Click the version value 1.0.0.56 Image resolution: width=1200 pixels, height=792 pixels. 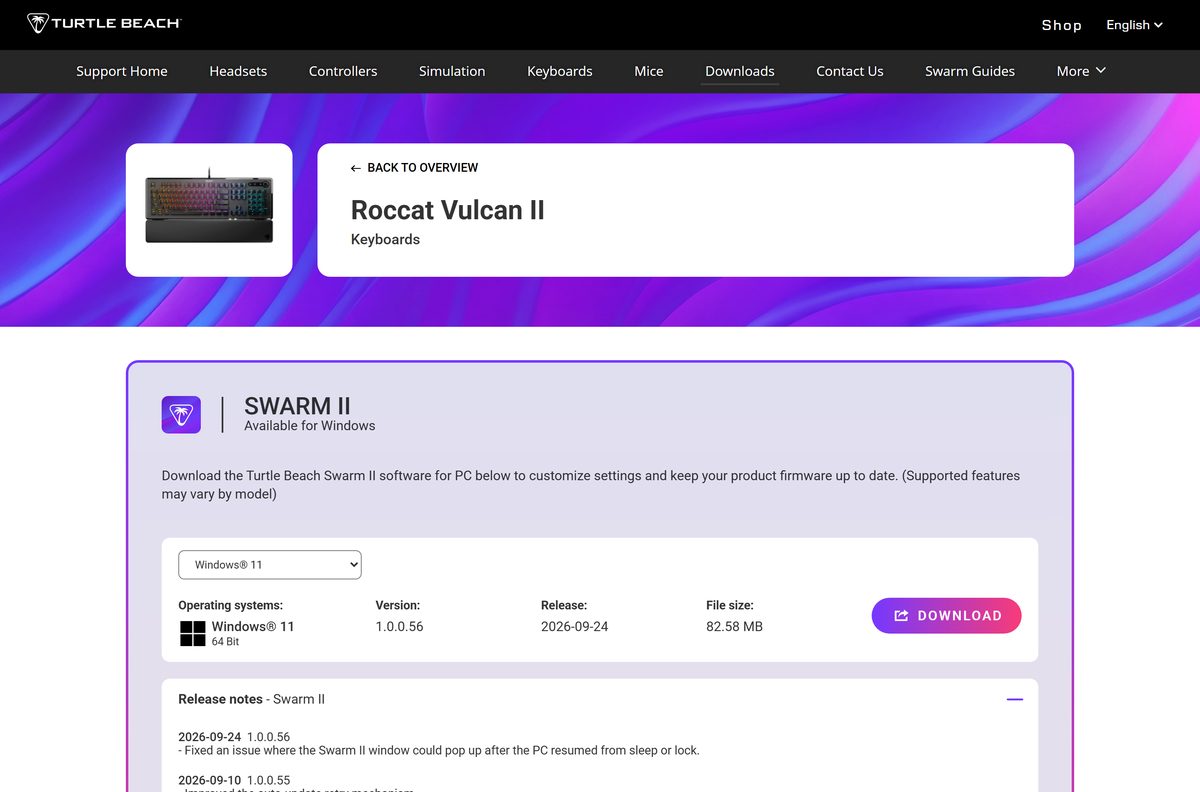click(400, 627)
